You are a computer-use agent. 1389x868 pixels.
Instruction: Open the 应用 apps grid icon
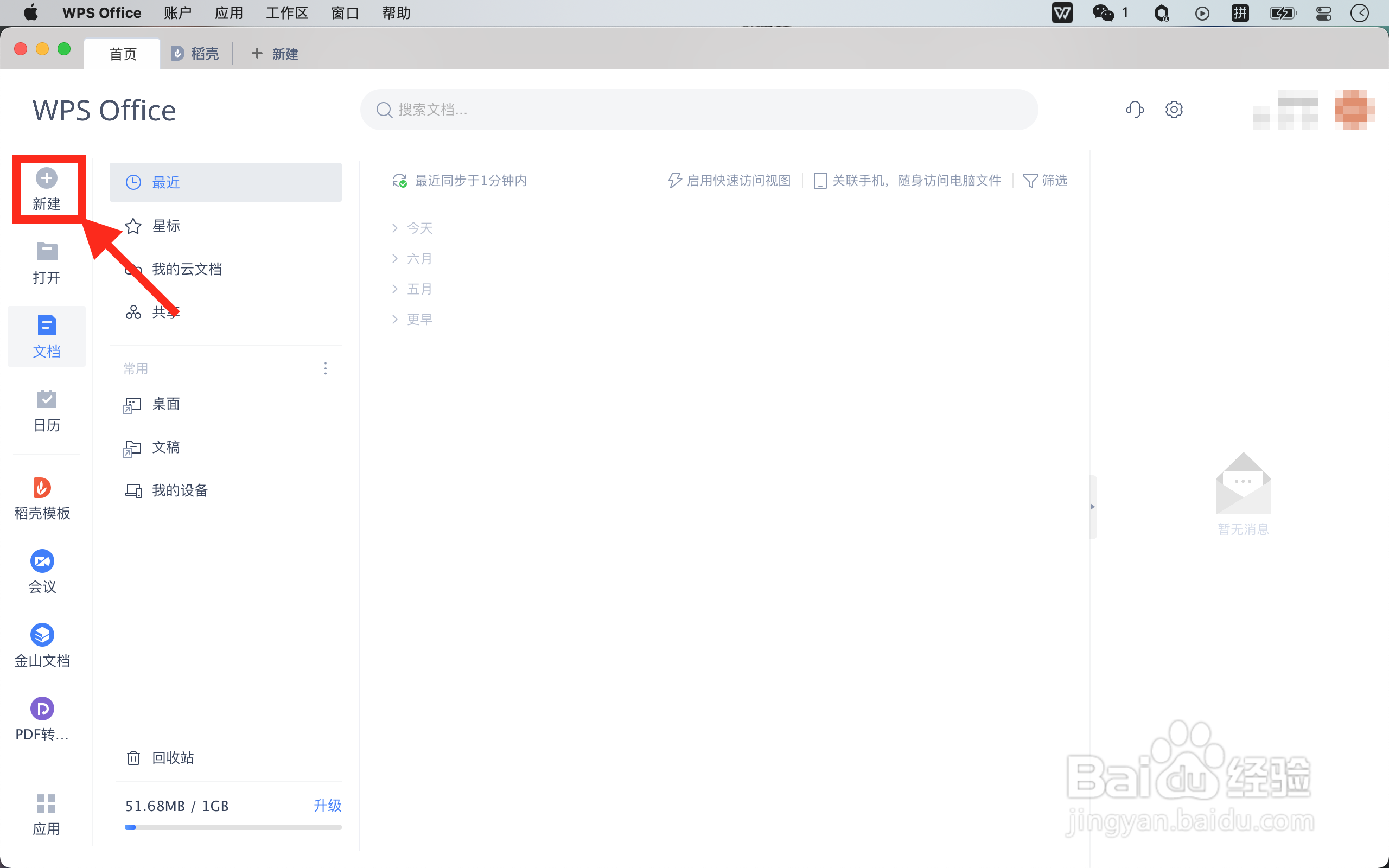(46, 803)
